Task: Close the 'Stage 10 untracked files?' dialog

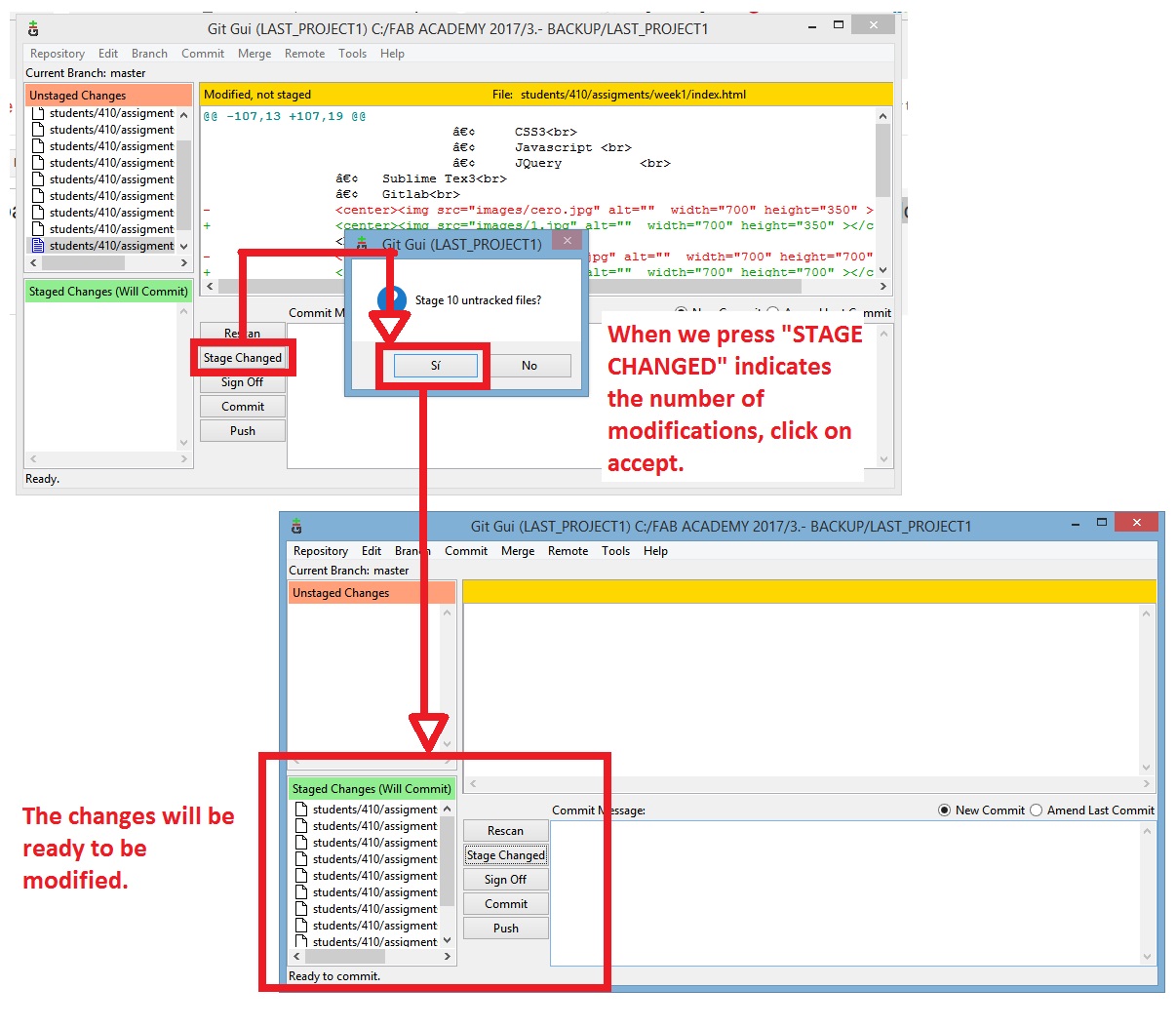Action: tap(568, 241)
